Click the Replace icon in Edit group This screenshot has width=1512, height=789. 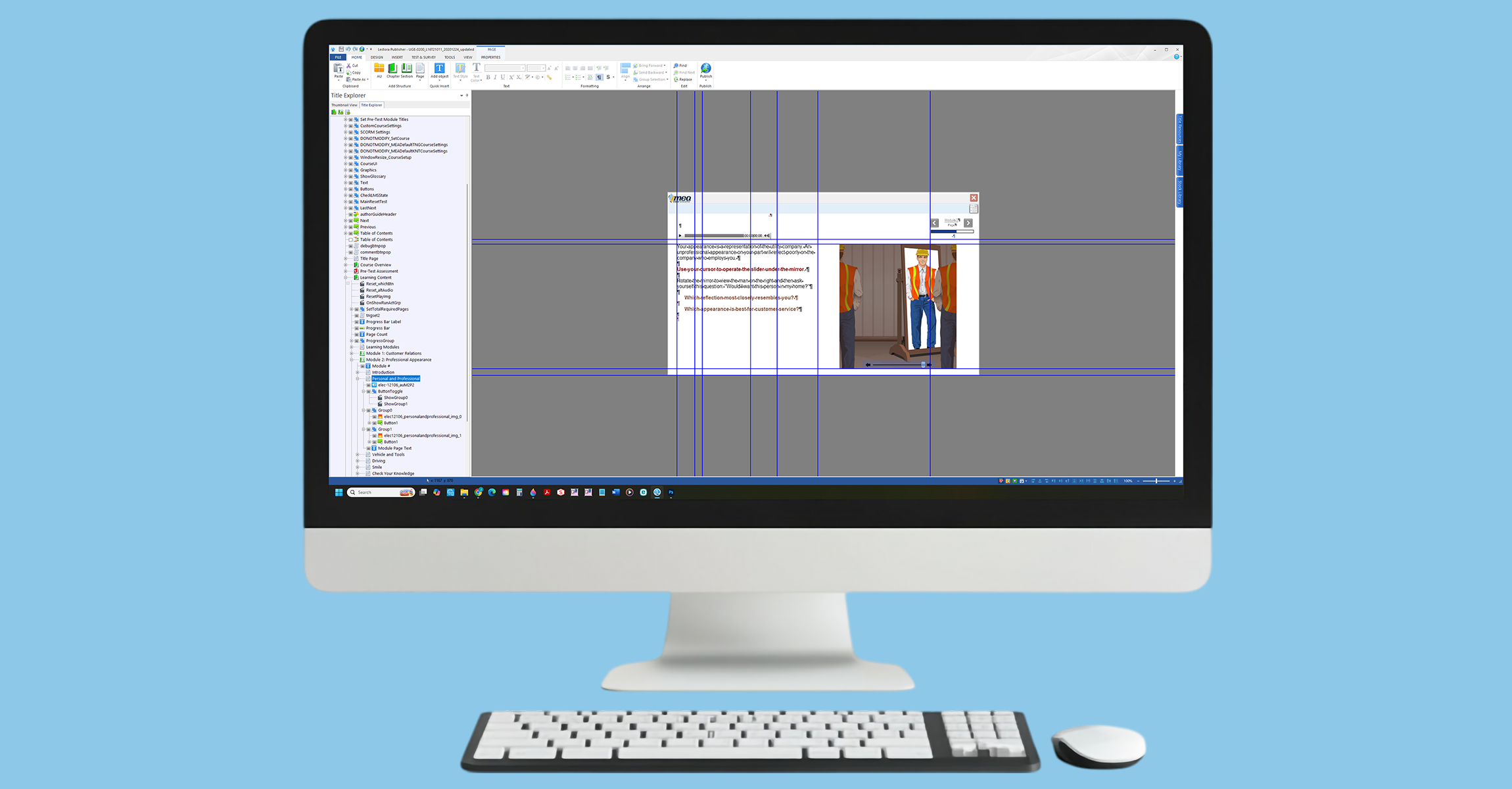point(676,80)
